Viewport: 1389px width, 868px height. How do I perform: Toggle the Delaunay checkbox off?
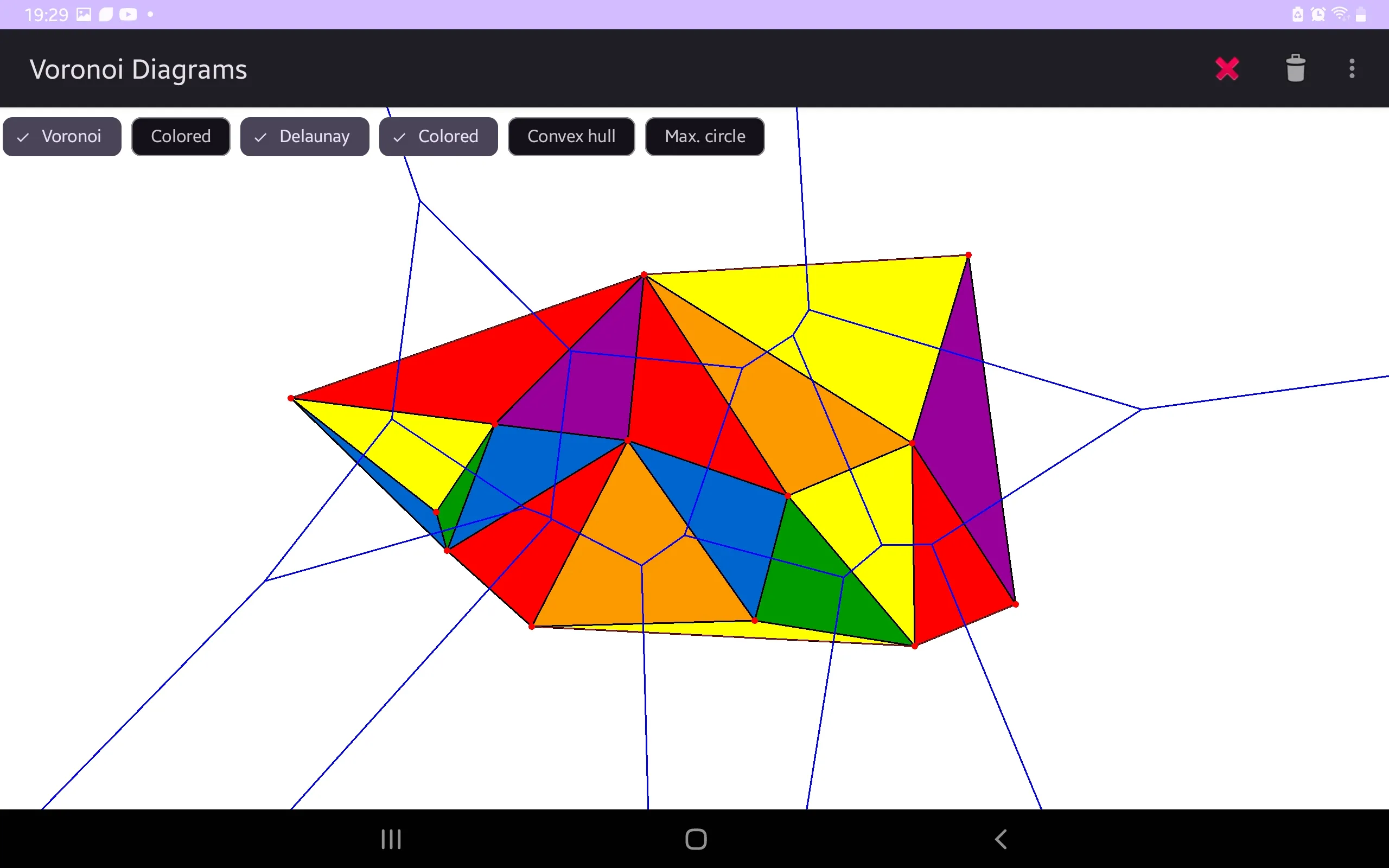(303, 136)
